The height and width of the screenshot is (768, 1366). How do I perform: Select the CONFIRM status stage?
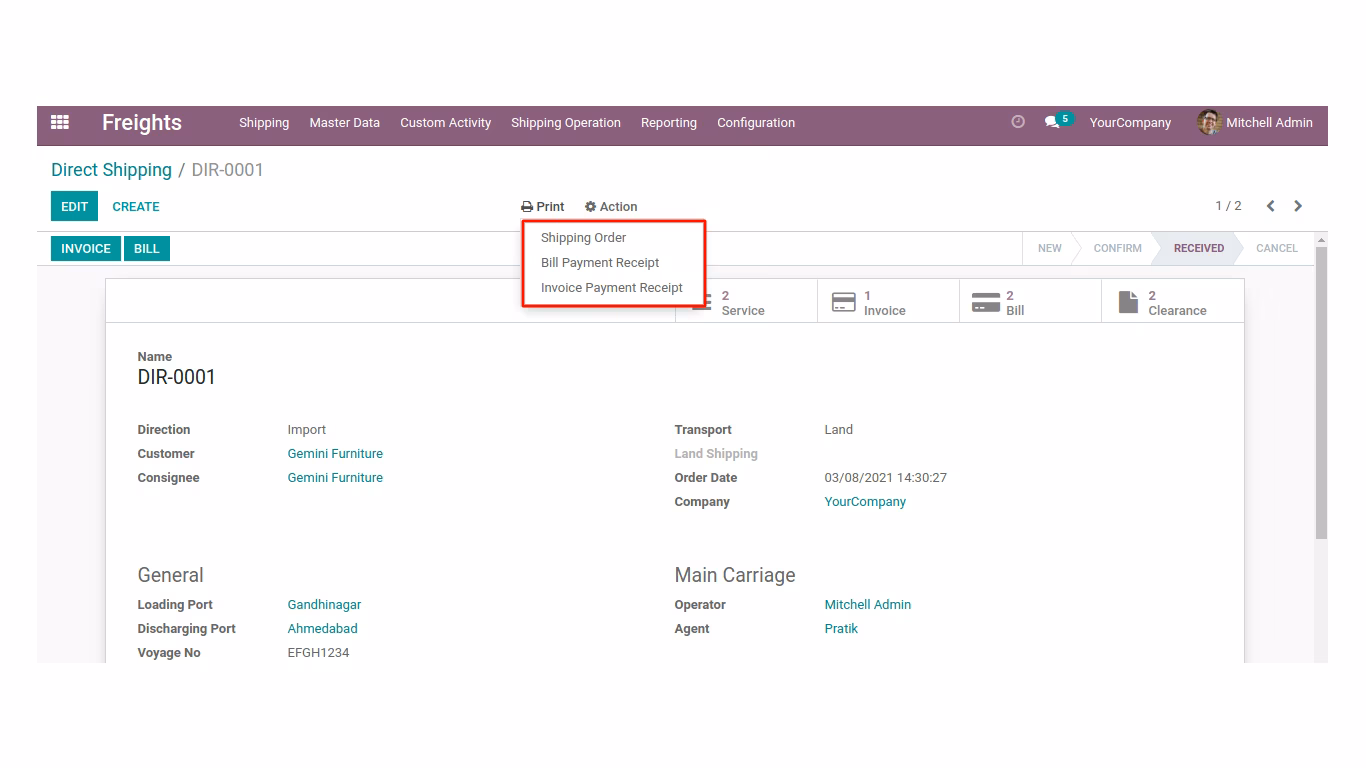[x=1117, y=248]
